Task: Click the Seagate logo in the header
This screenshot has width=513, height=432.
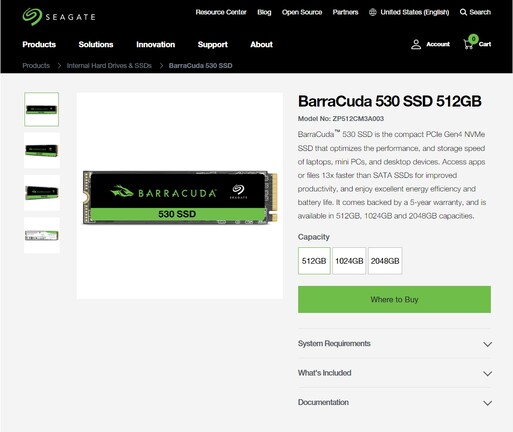Action: (59, 17)
